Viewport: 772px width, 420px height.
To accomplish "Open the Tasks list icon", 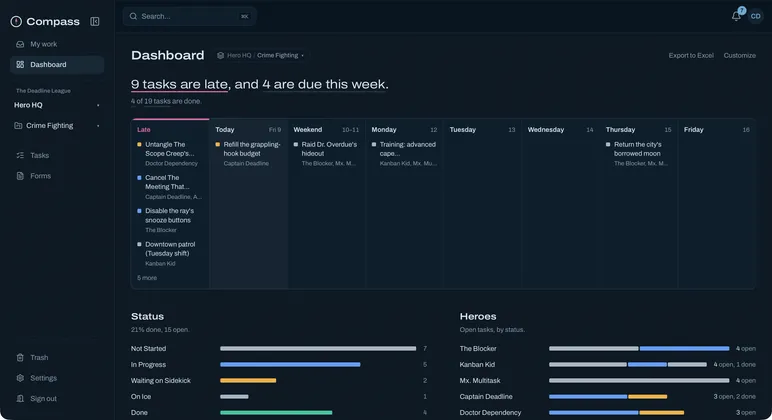I will (x=20, y=155).
